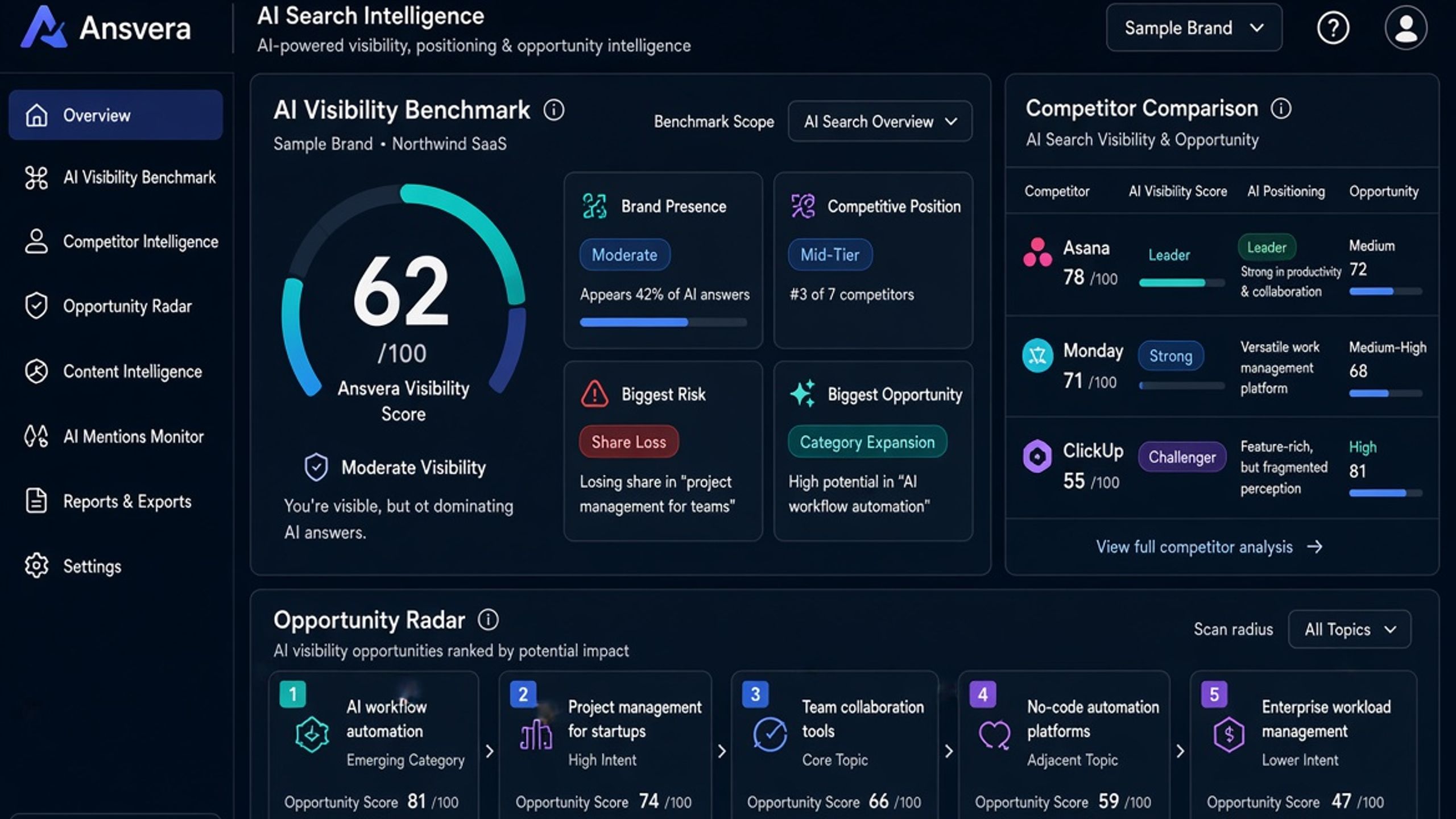Image resolution: width=1456 pixels, height=819 pixels.
Task: Click the Team collaboration tools checkmark icon
Action: click(770, 734)
